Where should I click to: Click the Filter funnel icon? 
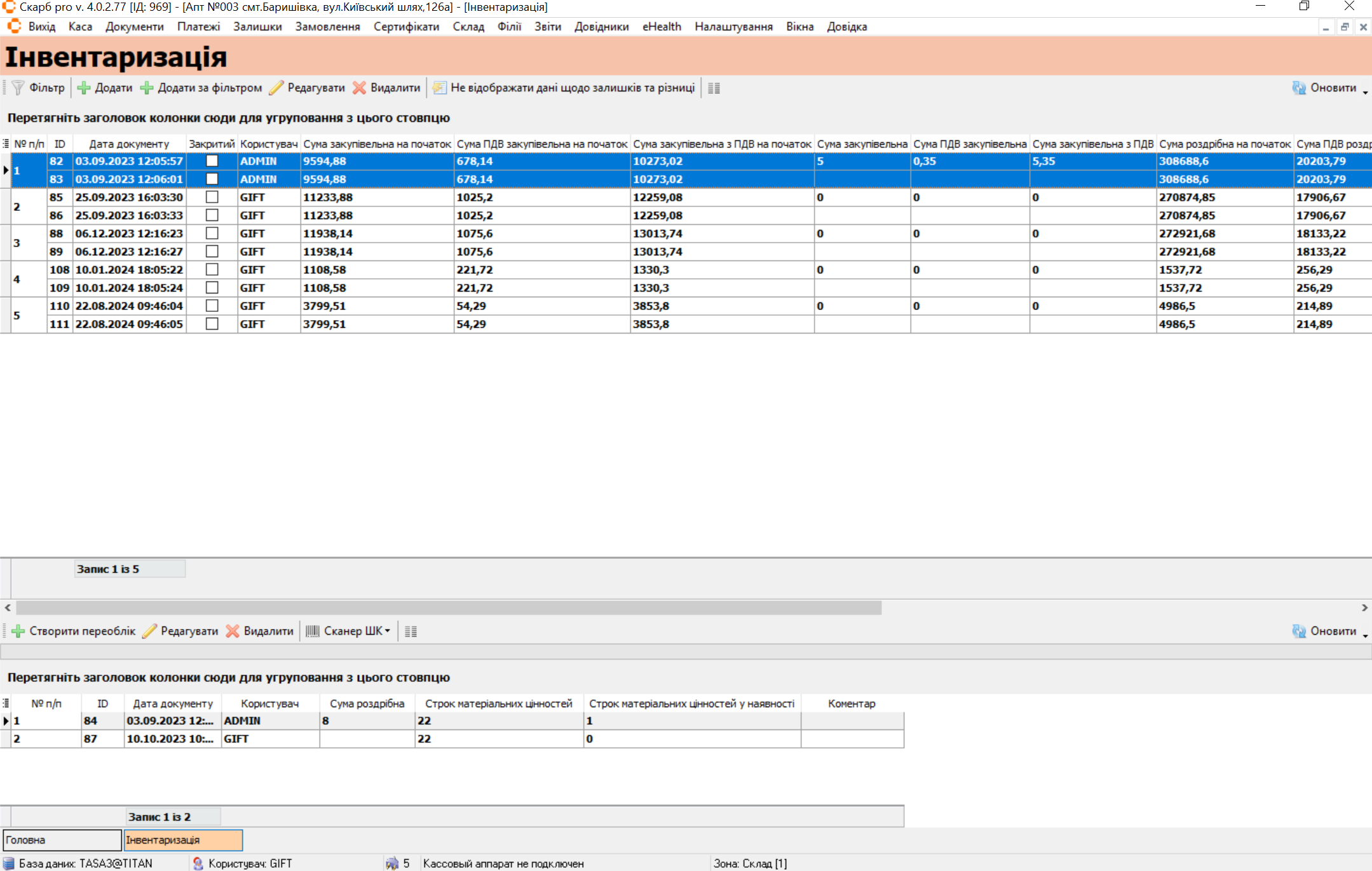coord(18,88)
